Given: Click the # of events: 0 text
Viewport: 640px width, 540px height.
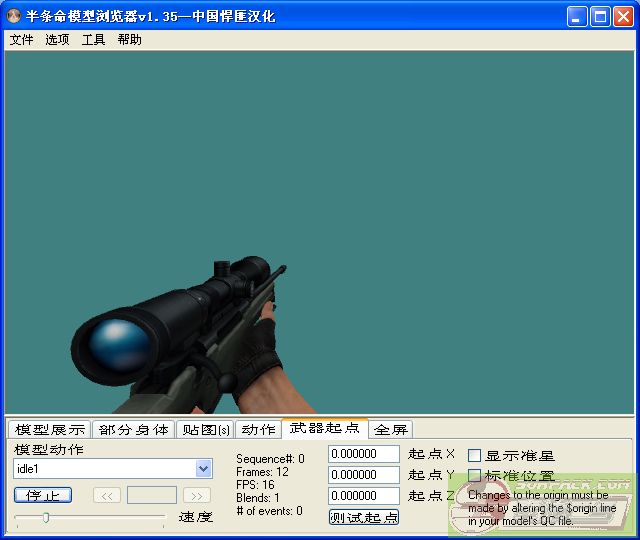Looking at the screenshot, I should coord(269,511).
